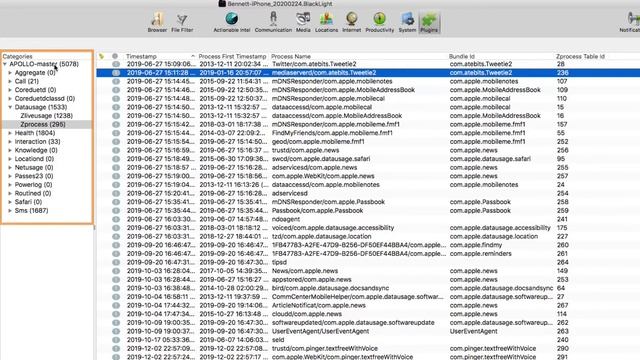Open the Communication view
Viewport: 640px width, 360px height.
pyautogui.click(x=273, y=22)
